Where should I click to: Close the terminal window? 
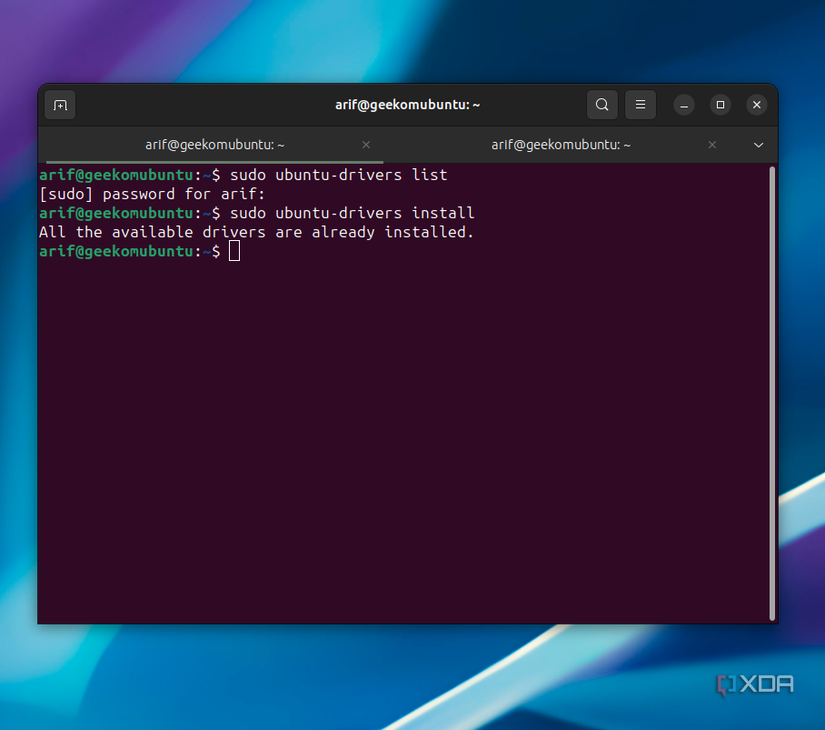click(x=757, y=105)
